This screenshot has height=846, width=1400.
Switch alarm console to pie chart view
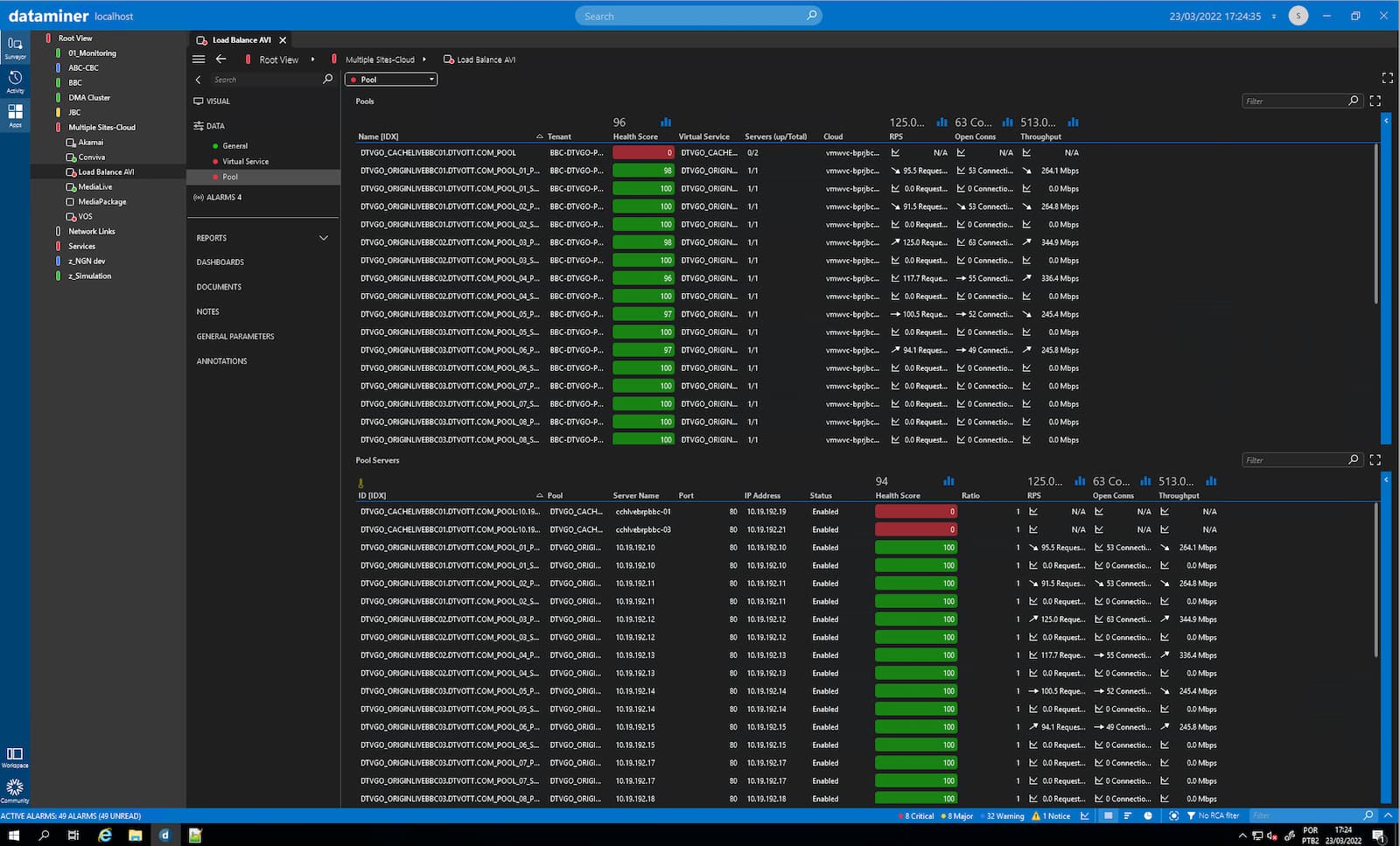(x=1148, y=815)
